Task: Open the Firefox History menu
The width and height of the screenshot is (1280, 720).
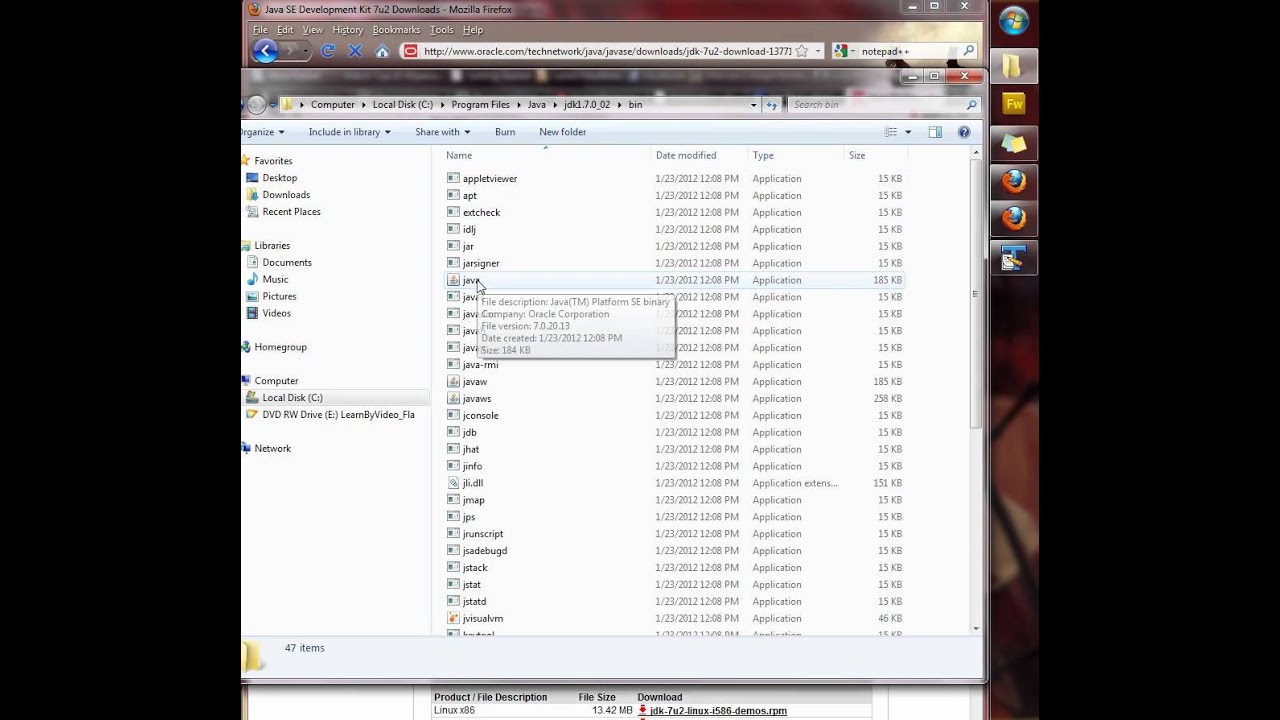Action: (x=347, y=30)
